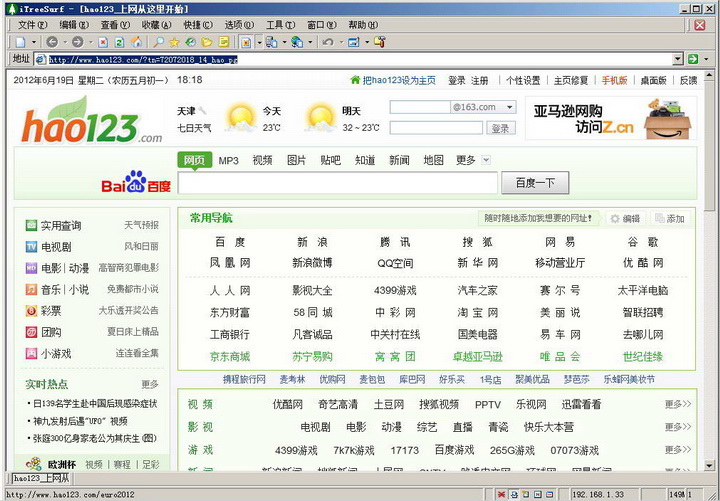This screenshot has height=501, width=720.
Task: Click the hammer tools toolbar icon
Action: (379, 42)
